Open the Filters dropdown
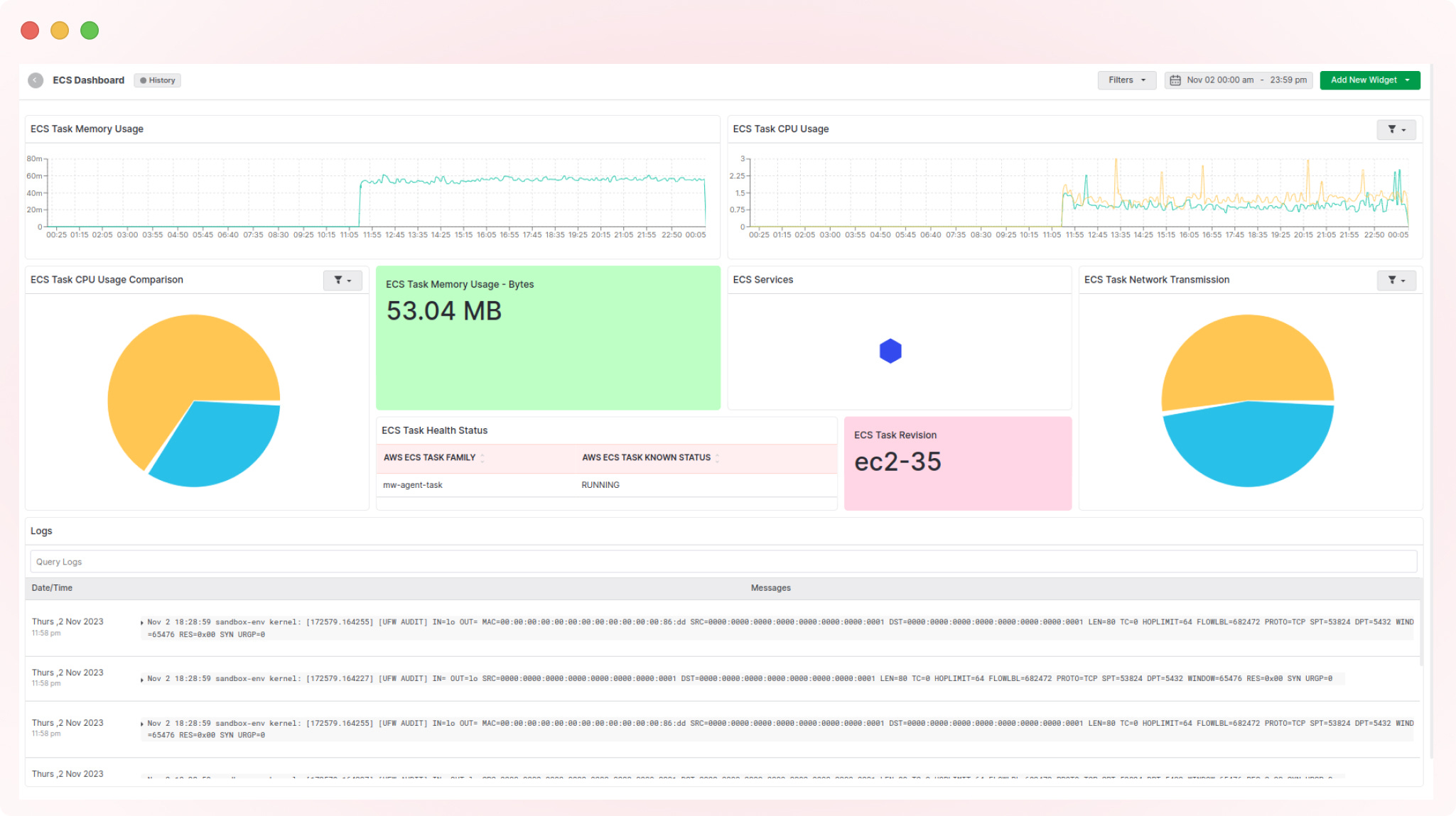 tap(1126, 80)
